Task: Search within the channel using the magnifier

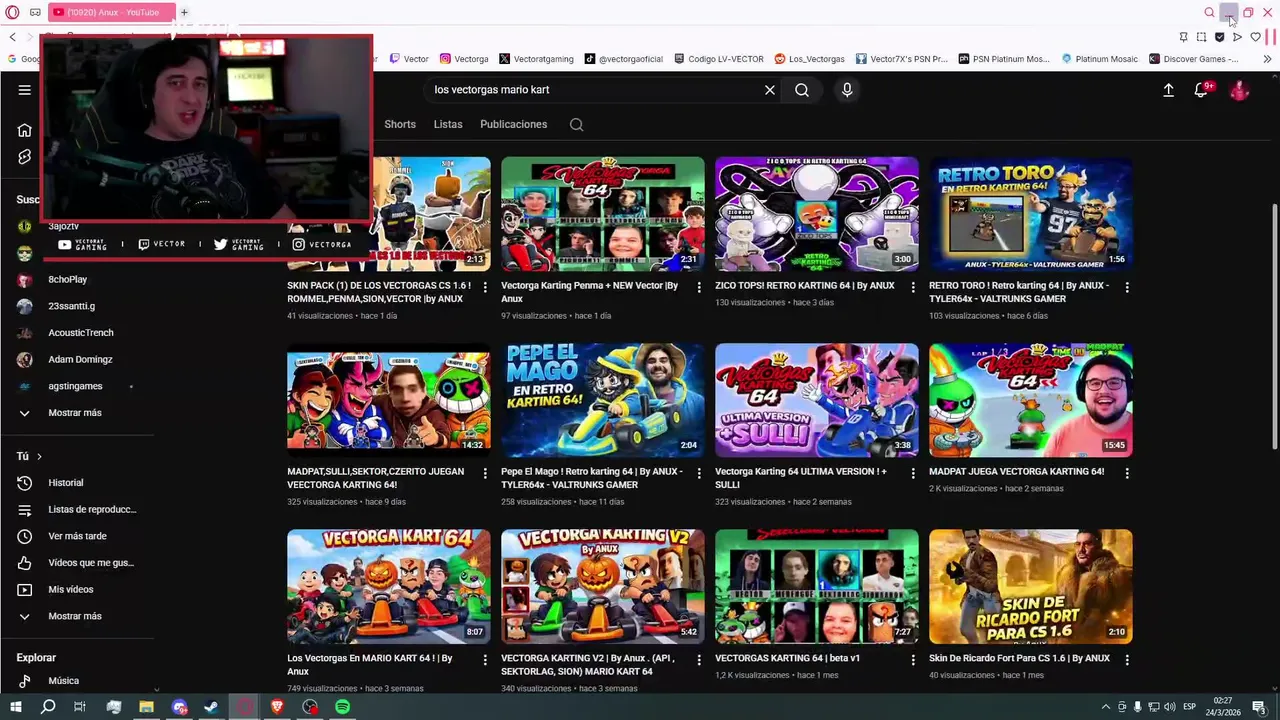Action: click(x=576, y=125)
